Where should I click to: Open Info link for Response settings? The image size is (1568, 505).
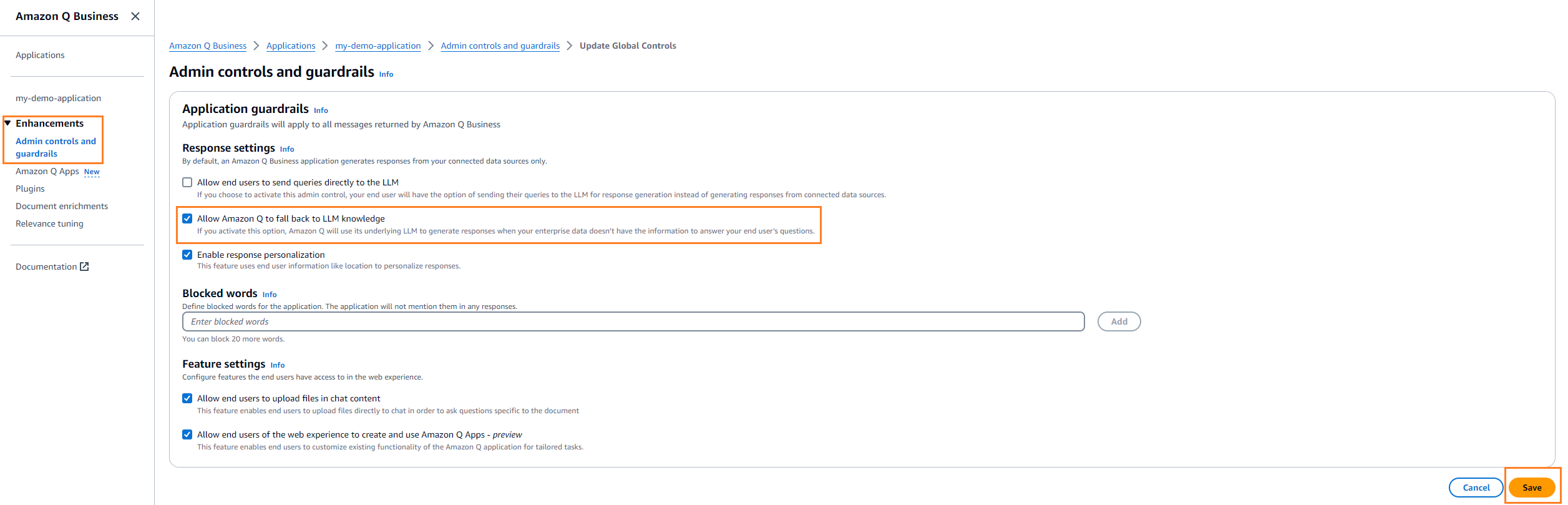287,149
